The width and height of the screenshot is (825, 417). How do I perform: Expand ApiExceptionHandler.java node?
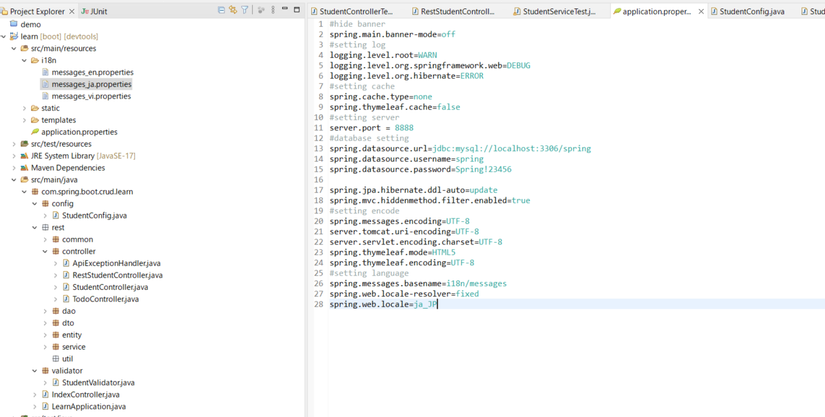point(56,263)
